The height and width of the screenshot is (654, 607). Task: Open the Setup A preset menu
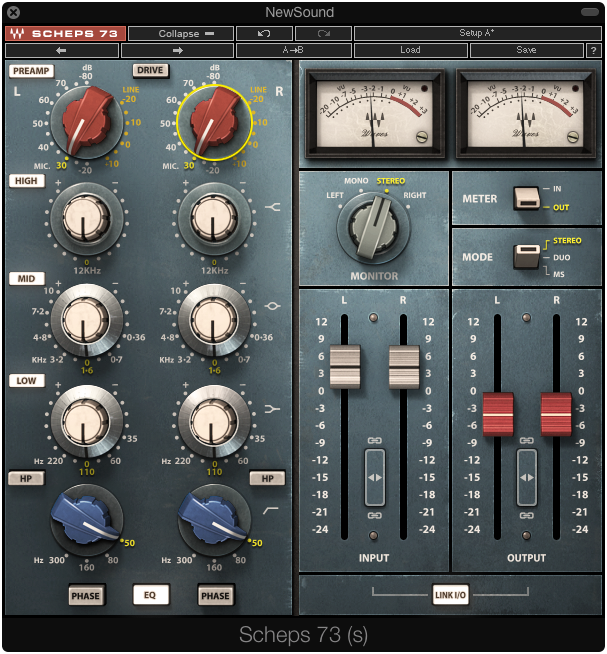(477, 33)
